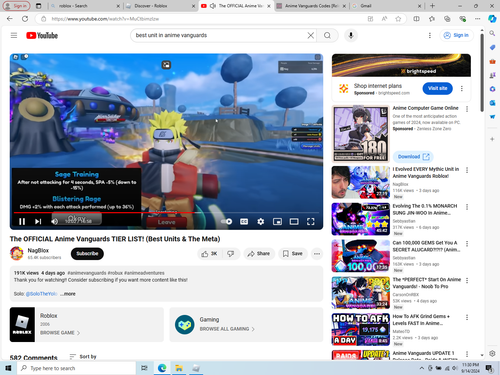Open YouTube settings three-dot menu
This screenshot has height=375, width=500.
(430, 35)
